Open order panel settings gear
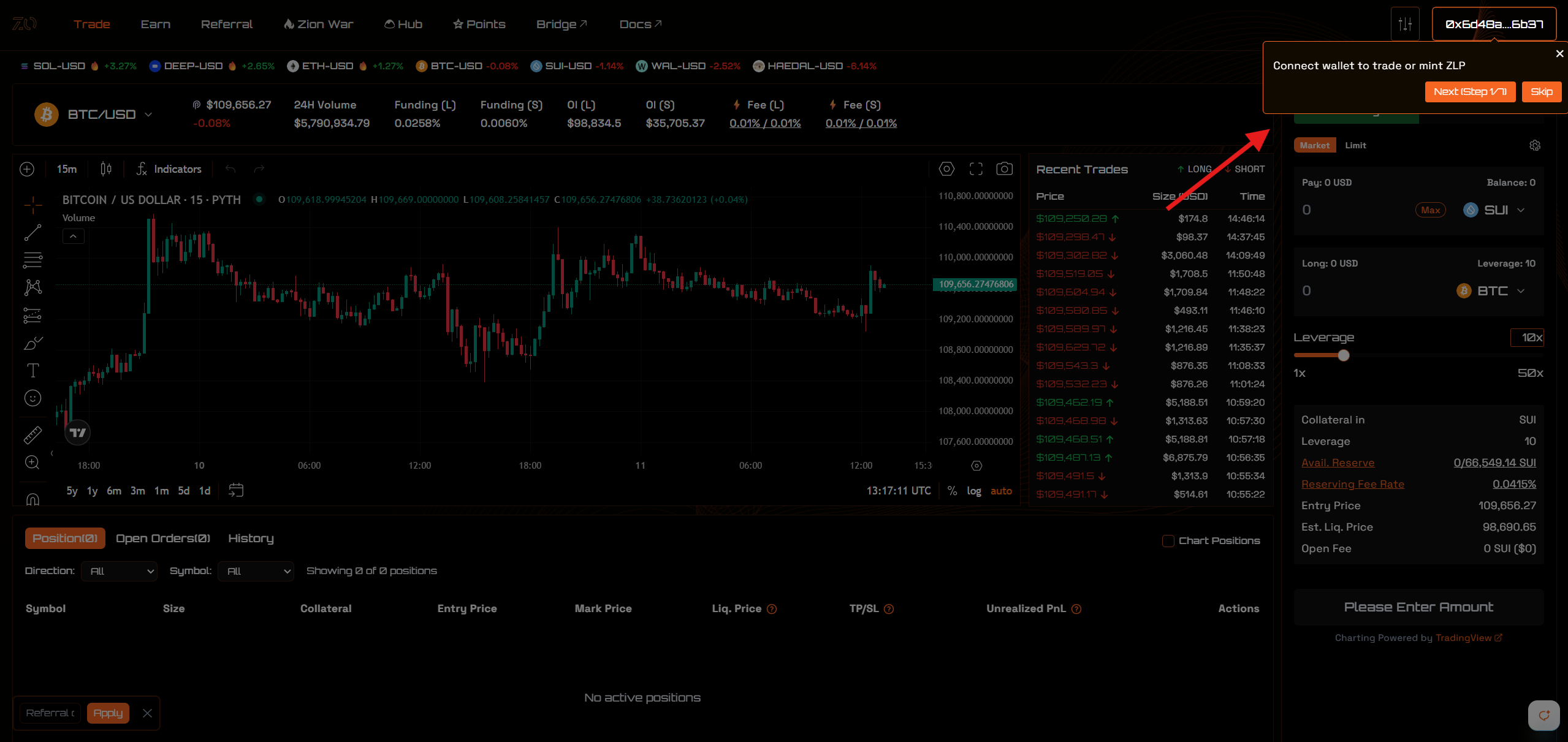This screenshot has height=742, width=1568. (x=1534, y=146)
